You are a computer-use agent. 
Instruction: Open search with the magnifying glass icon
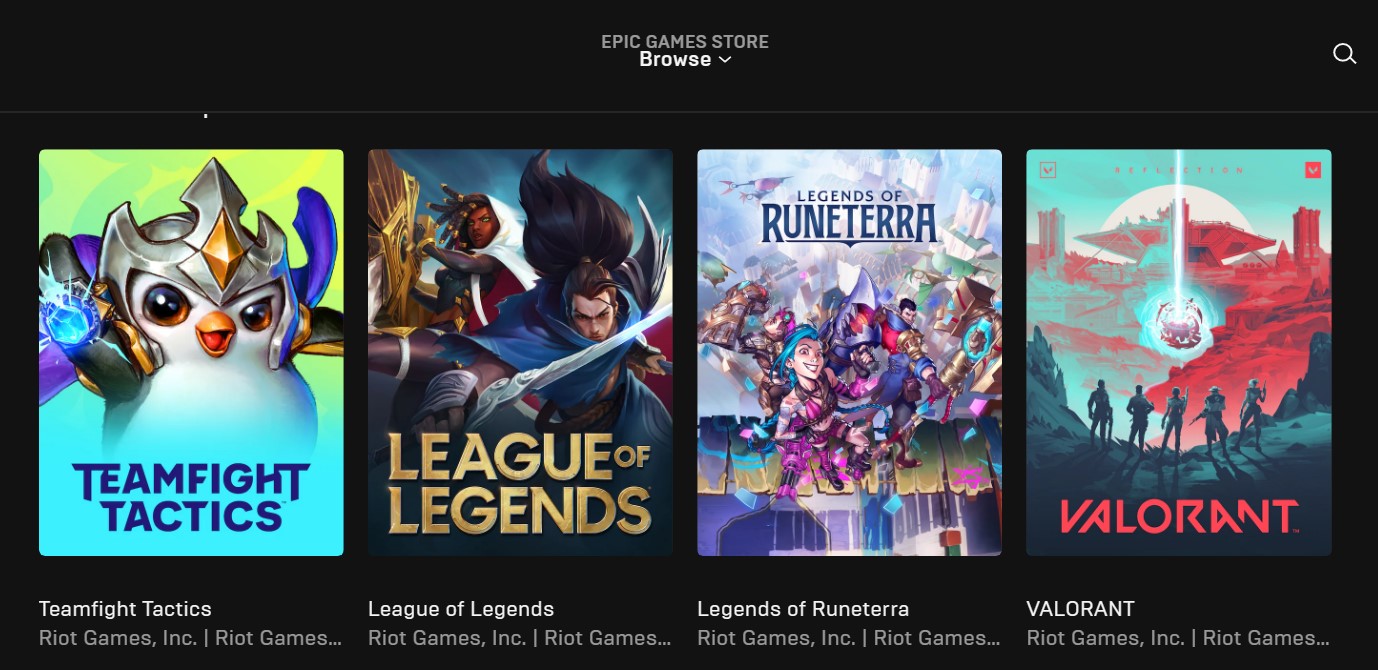pos(1344,54)
